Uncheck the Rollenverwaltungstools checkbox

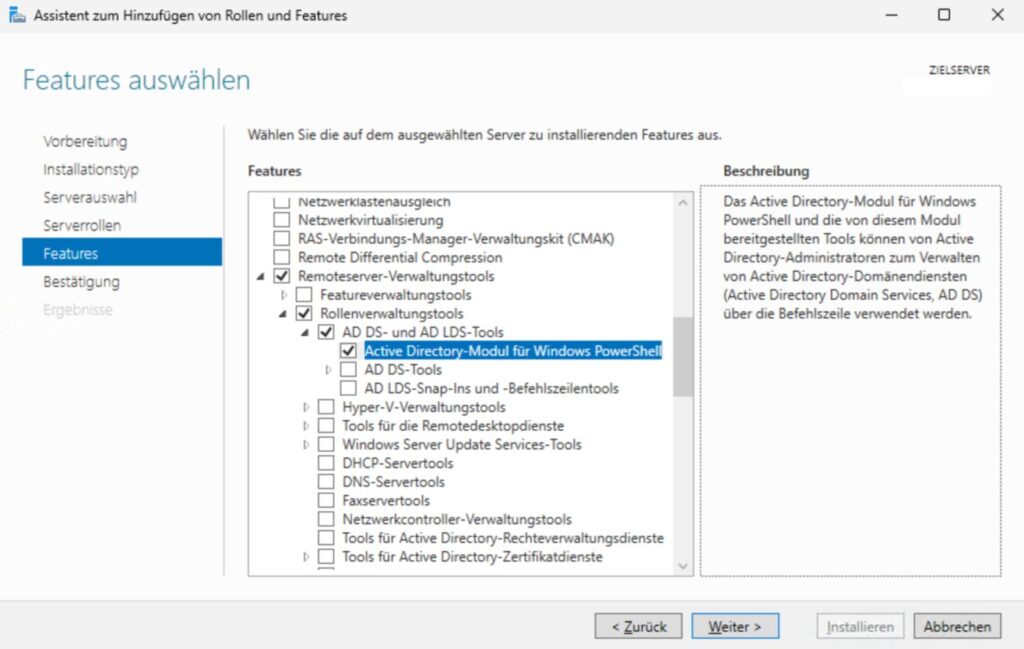pyautogui.click(x=304, y=313)
